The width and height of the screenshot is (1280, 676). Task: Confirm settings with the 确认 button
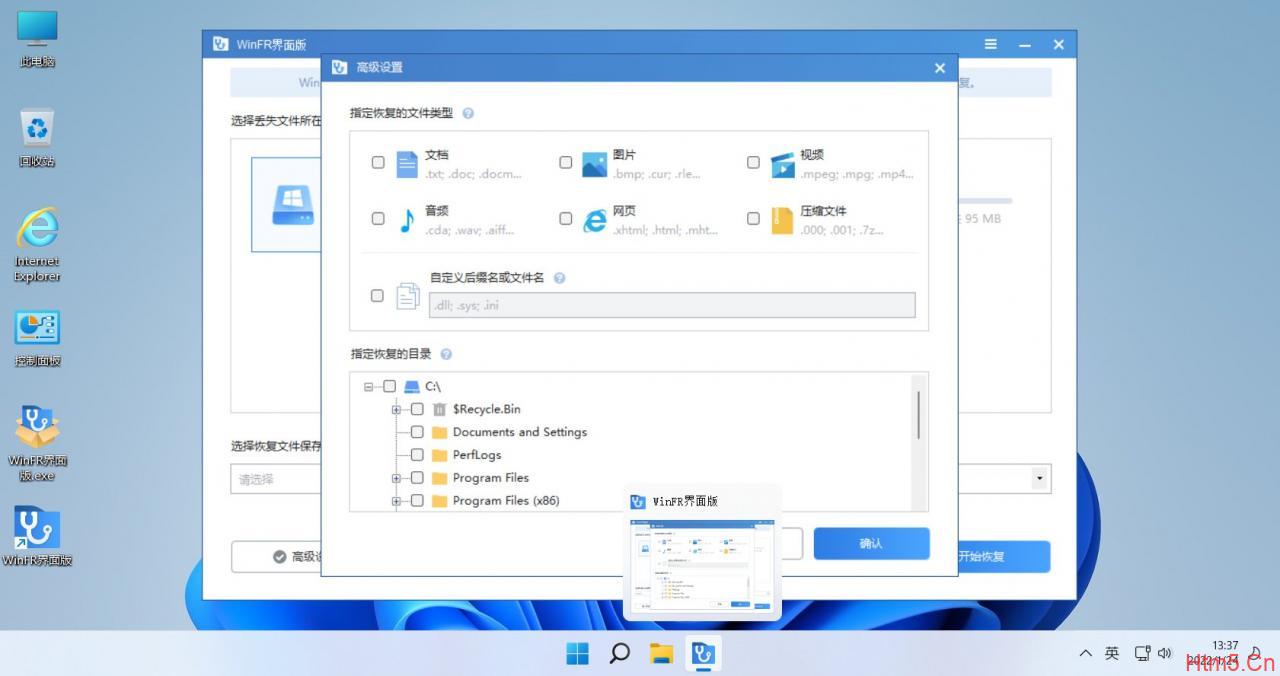click(x=871, y=544)
